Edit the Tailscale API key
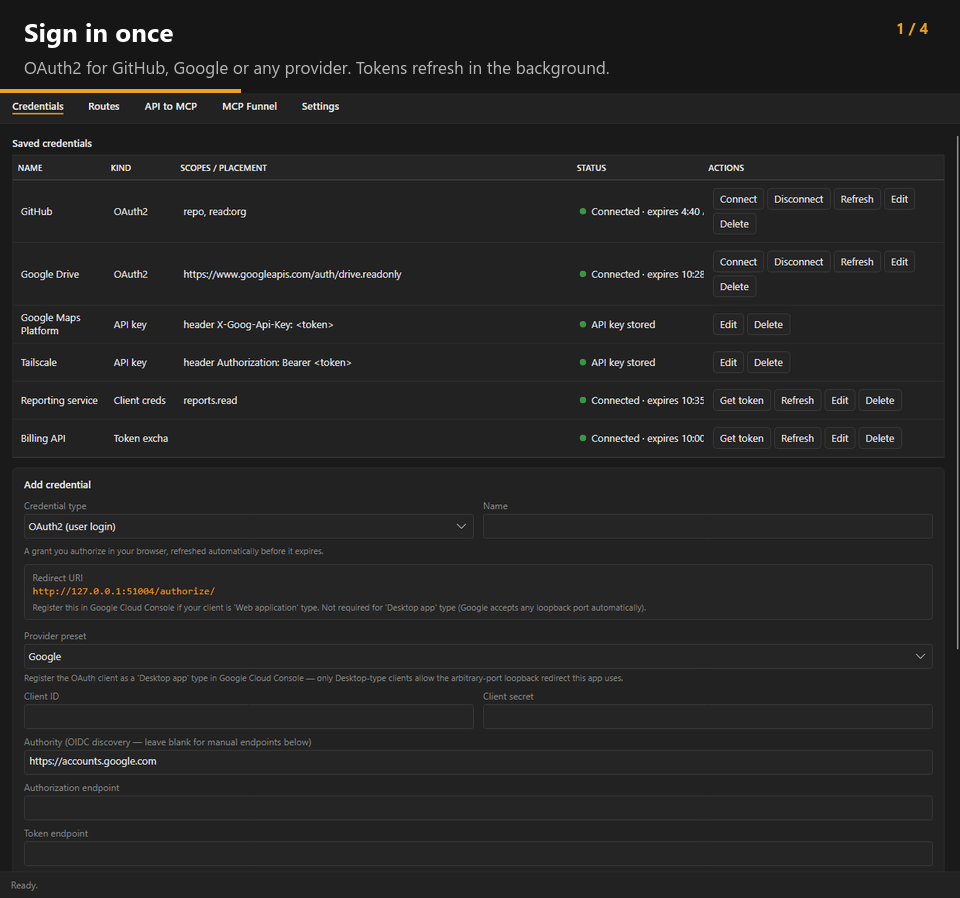The height and width of the screenshot is (898, 960). tap(728, 362)
